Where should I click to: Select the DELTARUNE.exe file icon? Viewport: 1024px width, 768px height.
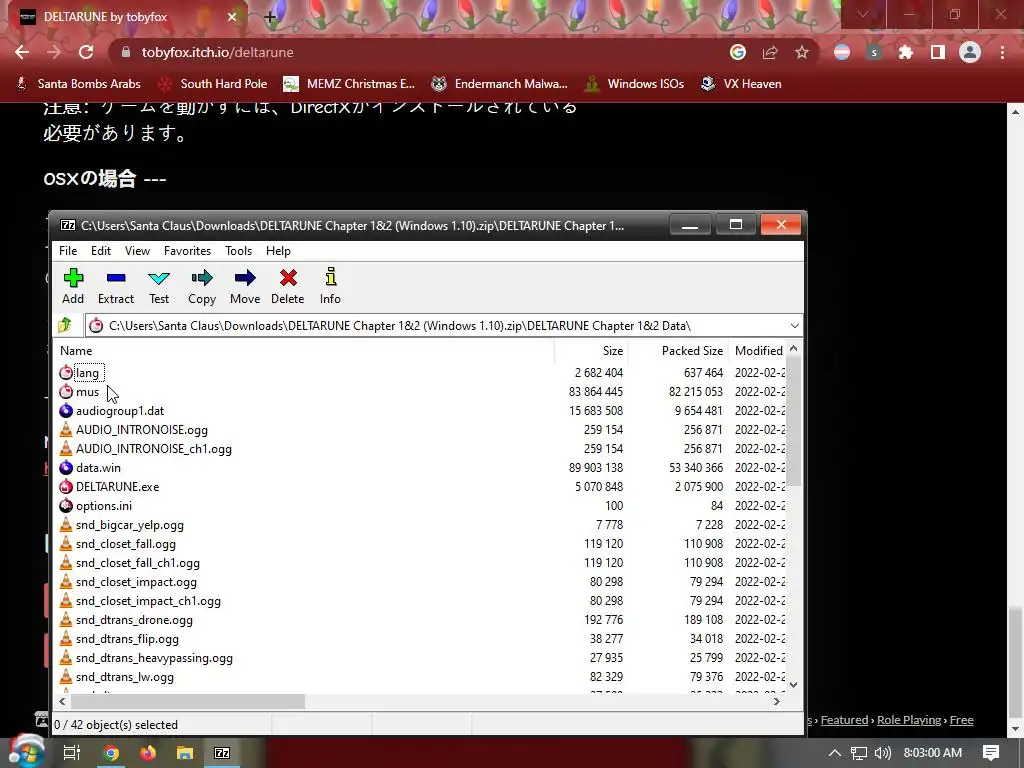(x=66, y=486)
